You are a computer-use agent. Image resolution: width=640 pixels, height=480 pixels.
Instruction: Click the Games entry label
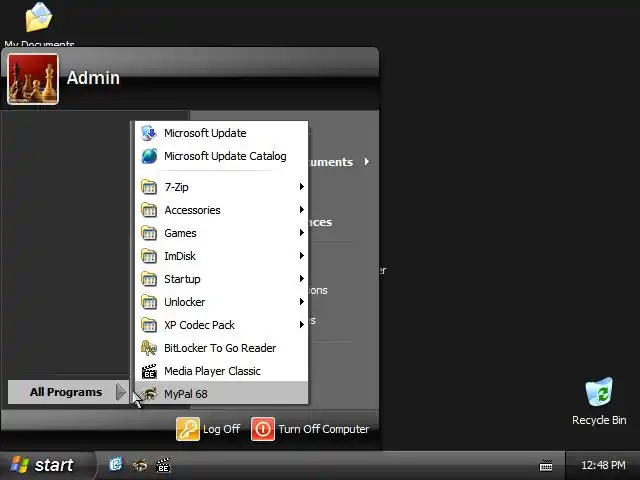180,233
